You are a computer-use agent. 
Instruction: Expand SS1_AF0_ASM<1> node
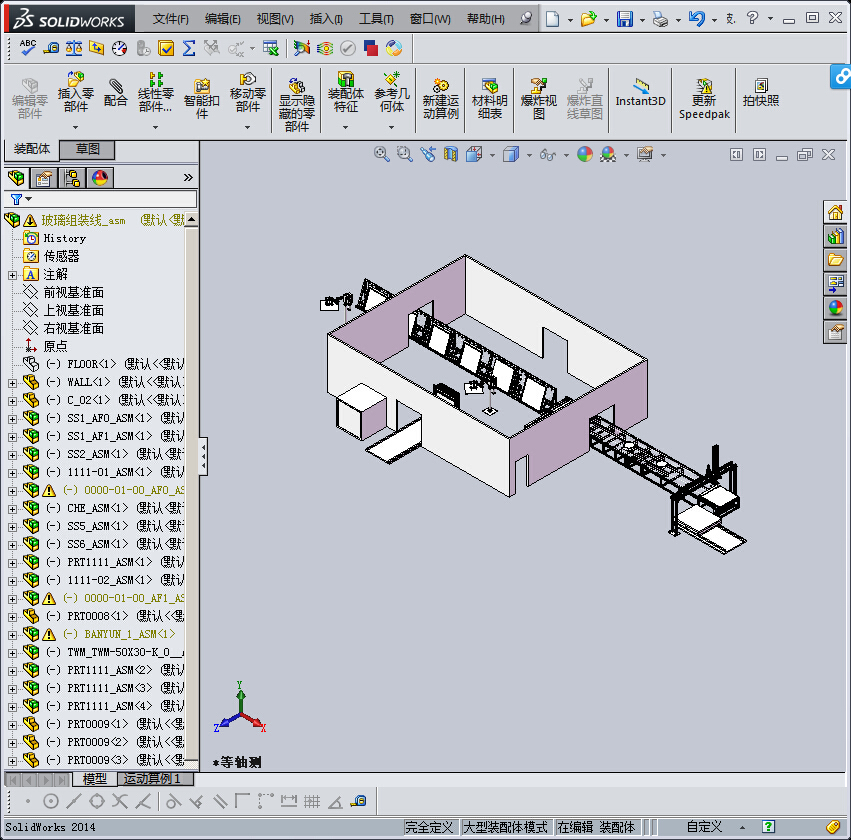[x=12, y=419]
